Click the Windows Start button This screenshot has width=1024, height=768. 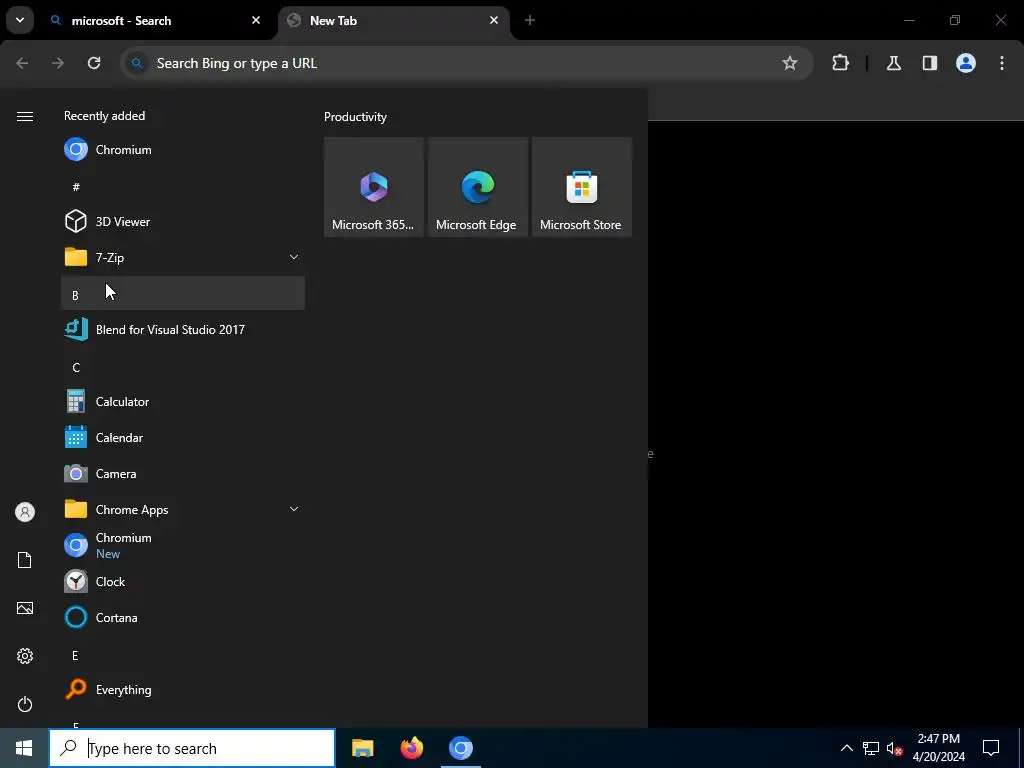tap(24, 748)
